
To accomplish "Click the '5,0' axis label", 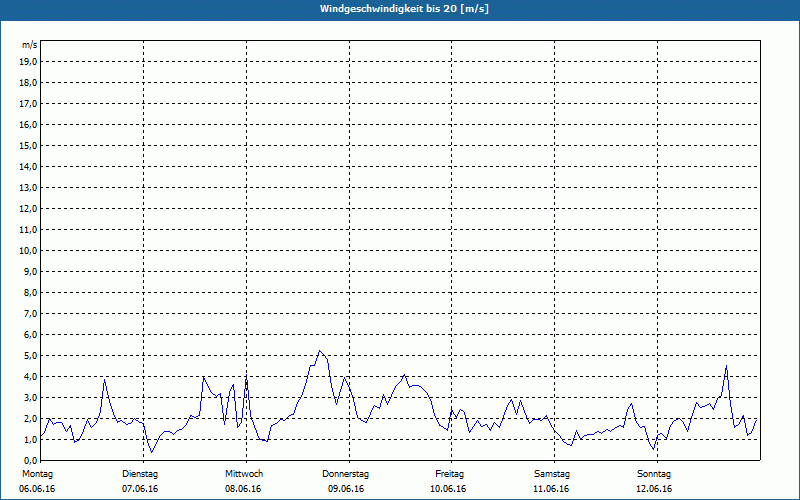I will click(30, 356).
